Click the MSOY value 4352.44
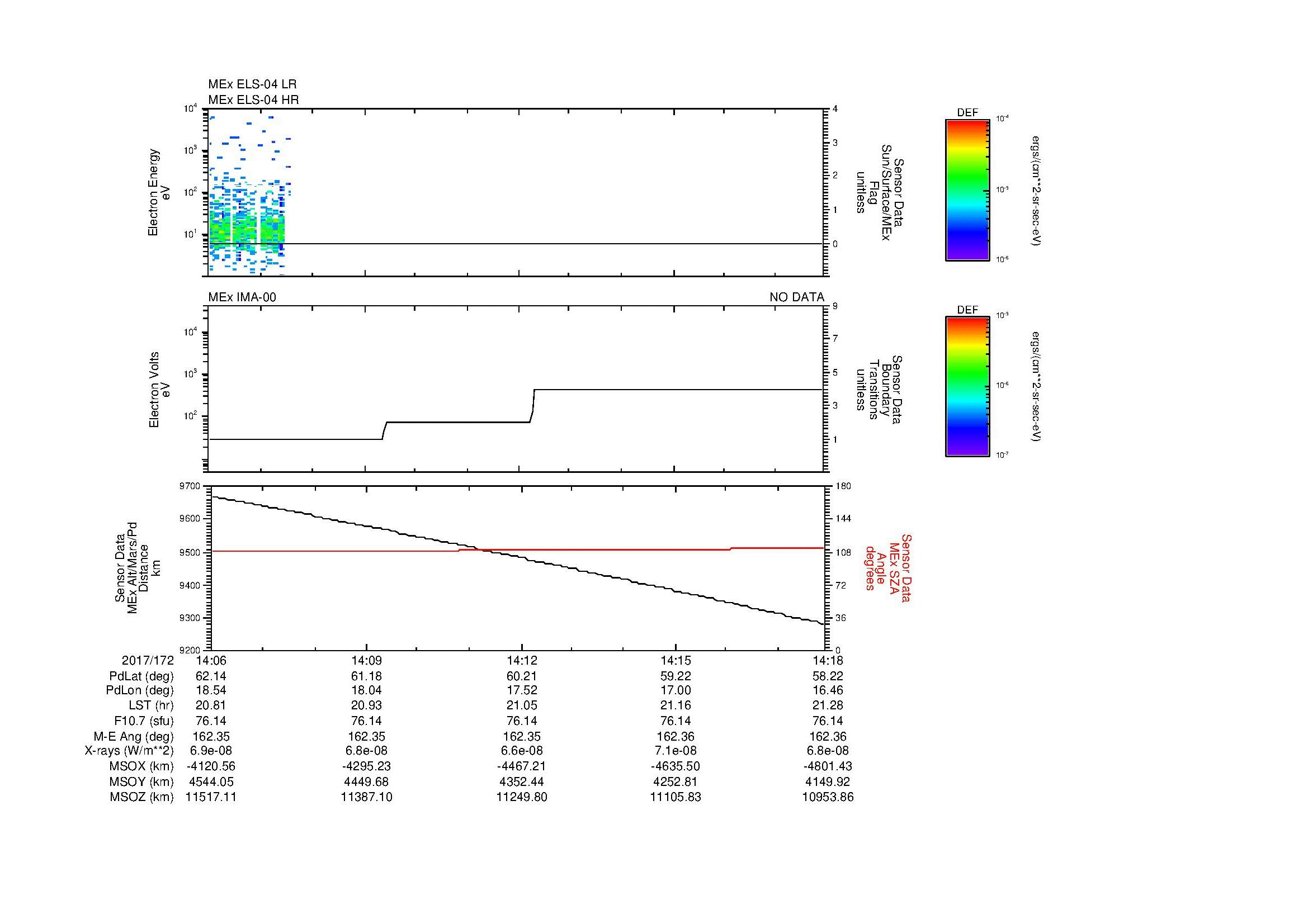The width and height of the screenshot is (1308, 924). [x=522, y=781]
